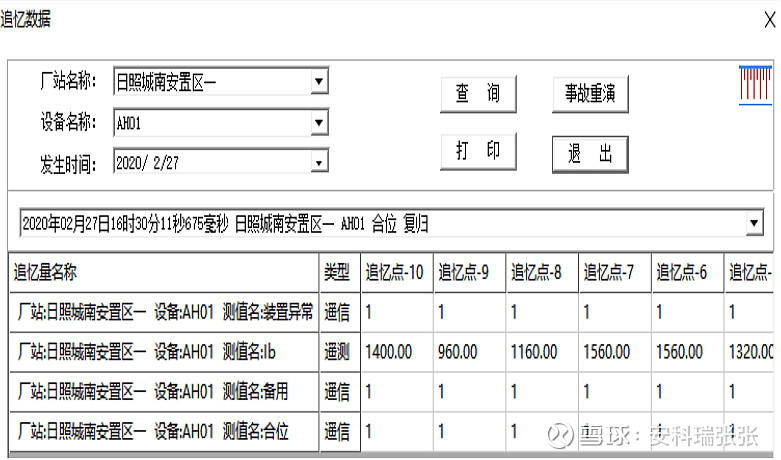Open the 厂站名称 station dropdown
Screen dimensions: 781x460
click(319, 82)
